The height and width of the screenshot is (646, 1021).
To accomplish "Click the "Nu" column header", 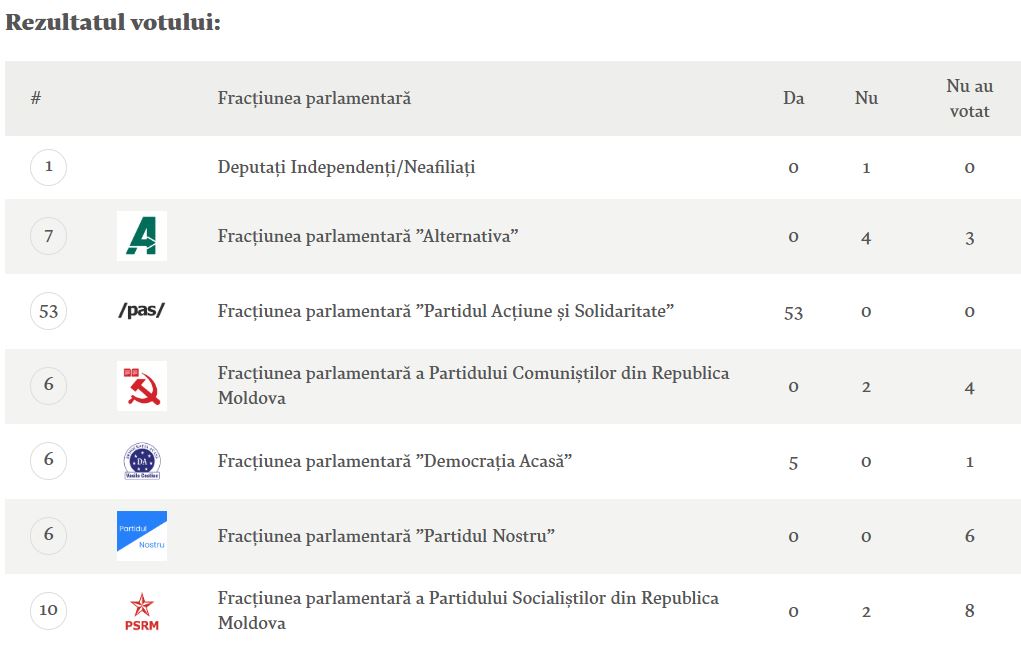I will (866, 98).
